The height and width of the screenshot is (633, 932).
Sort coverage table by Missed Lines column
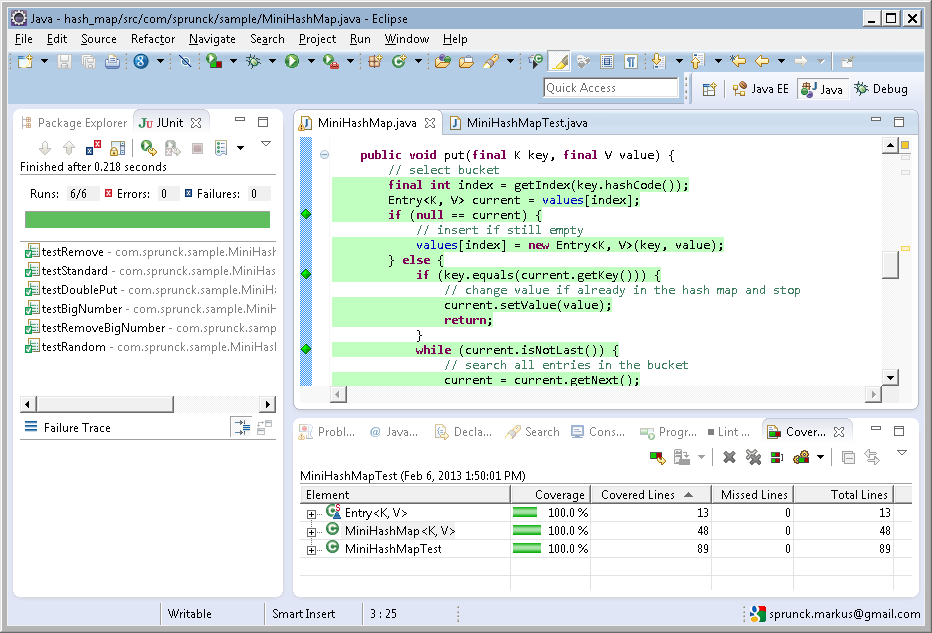pyautogui.click(x=753, y=495)
